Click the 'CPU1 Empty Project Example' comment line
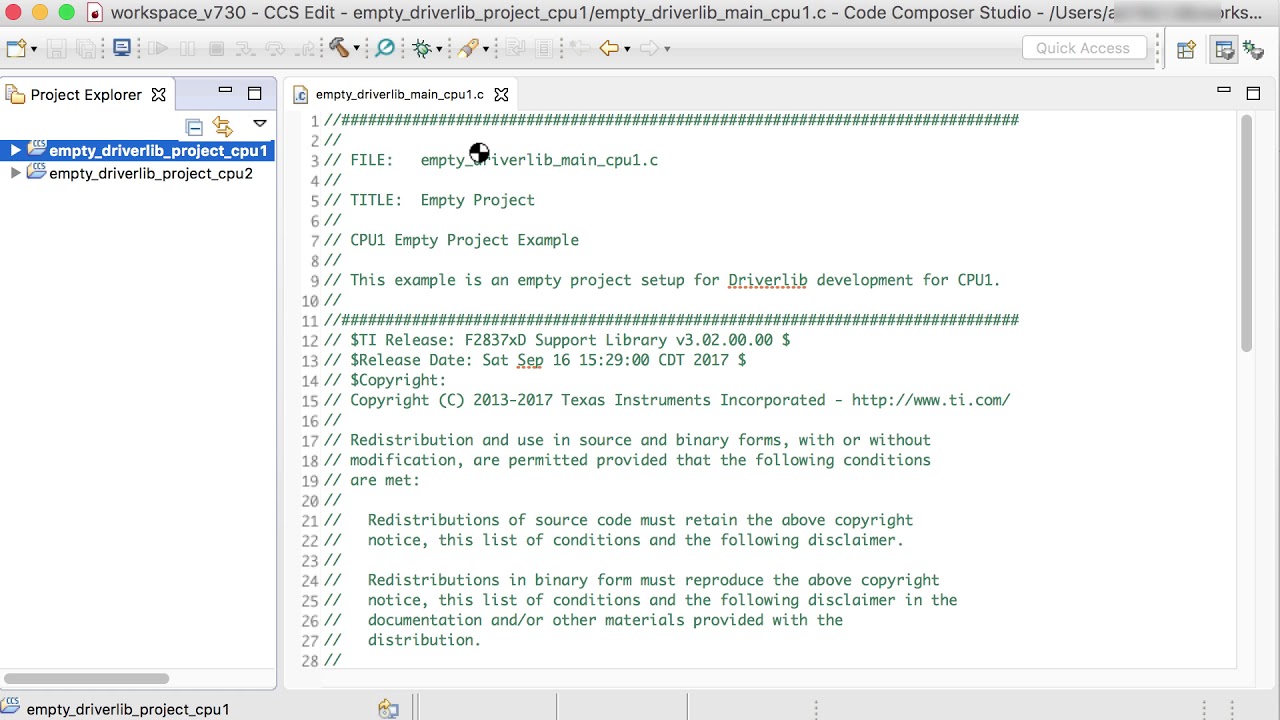 [x=464, y=240]
